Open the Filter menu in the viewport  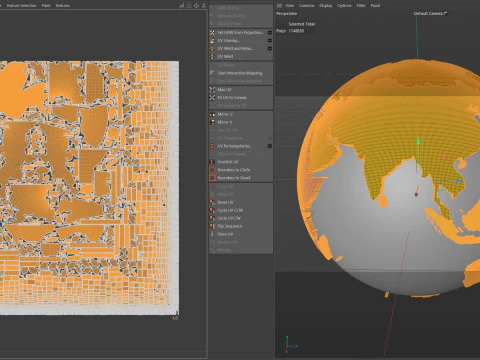361,5
